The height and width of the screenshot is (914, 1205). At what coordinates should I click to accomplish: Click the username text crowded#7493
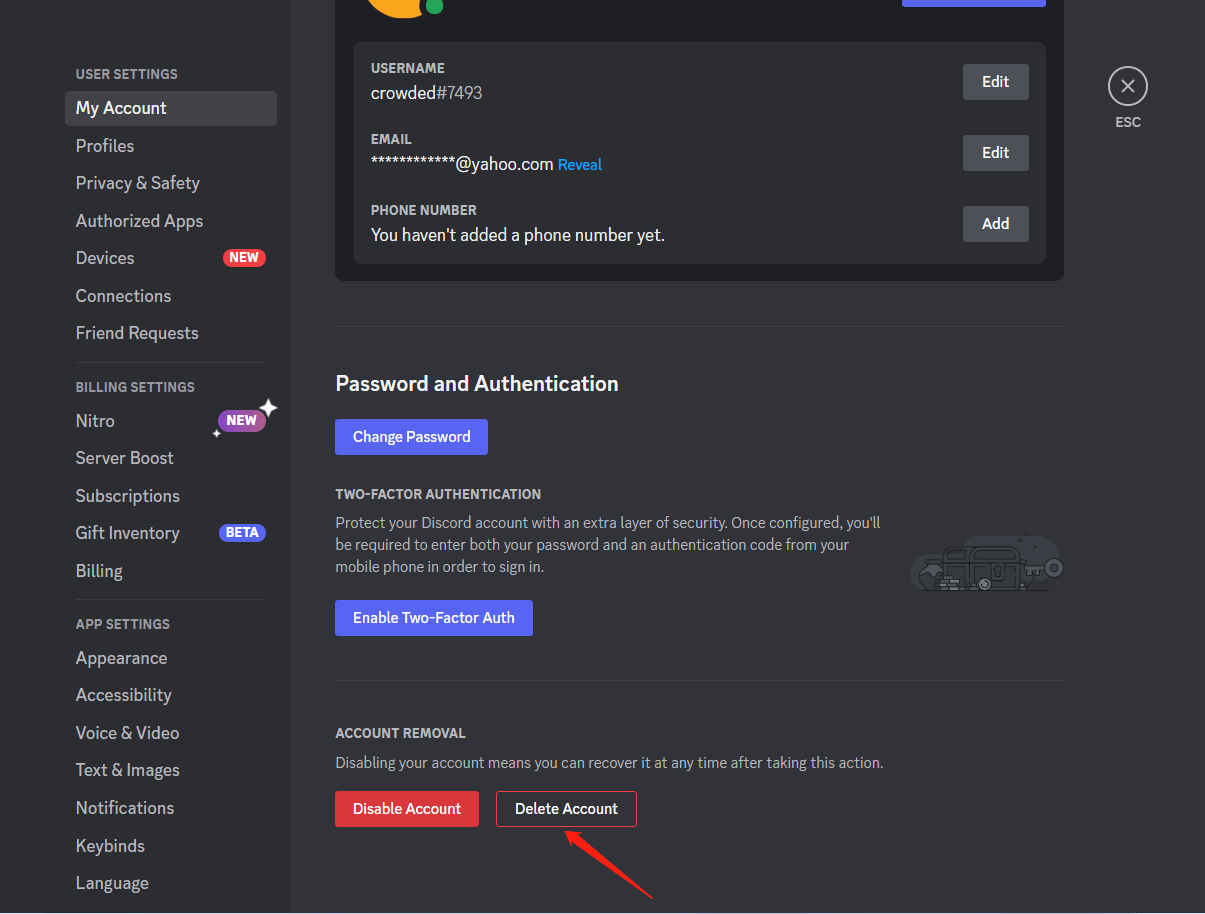[427, 93]
